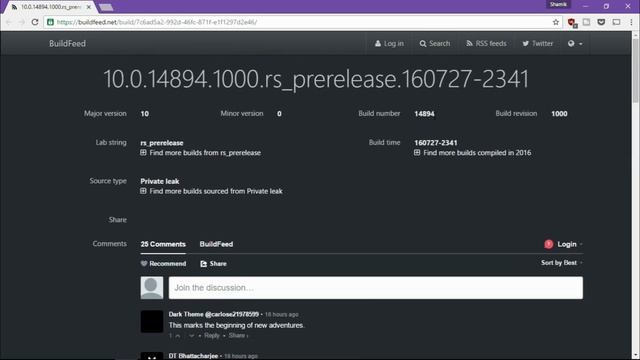Viewport: 640px width, 360px height.
Task: Click the Private leak source type value
Action: (160, 181)
